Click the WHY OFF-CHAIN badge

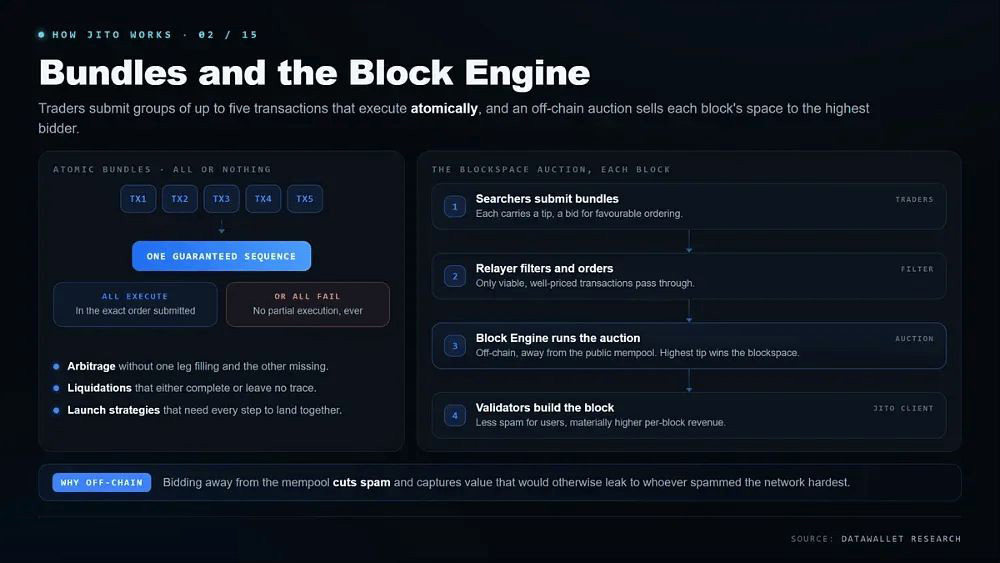pos(101,483)
